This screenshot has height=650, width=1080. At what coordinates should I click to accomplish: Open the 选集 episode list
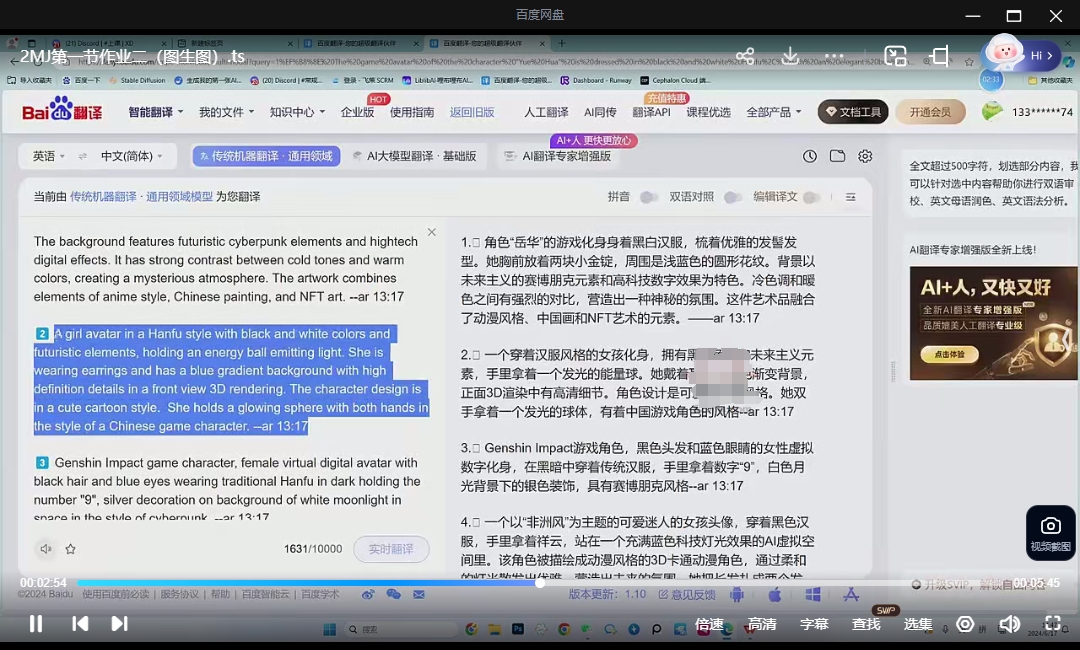[917, 625]
